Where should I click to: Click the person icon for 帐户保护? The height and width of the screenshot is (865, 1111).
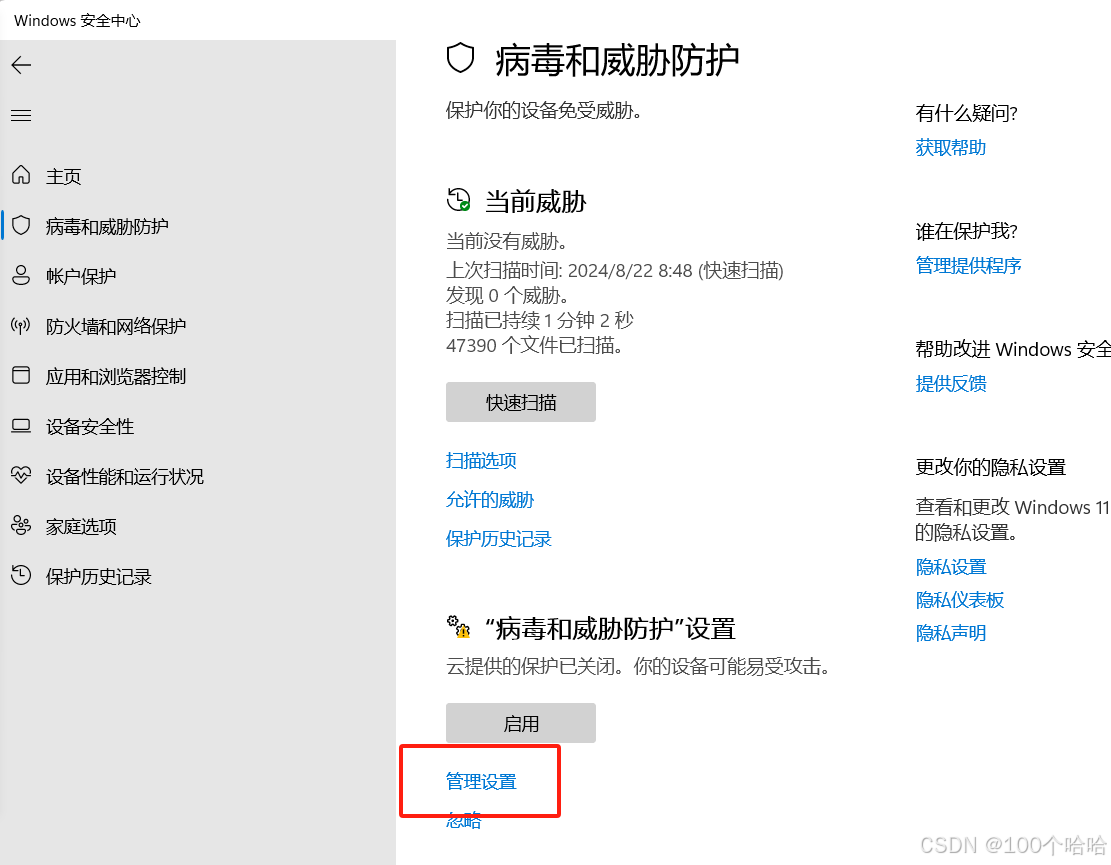pyautogui.click(x=21, y=276)
